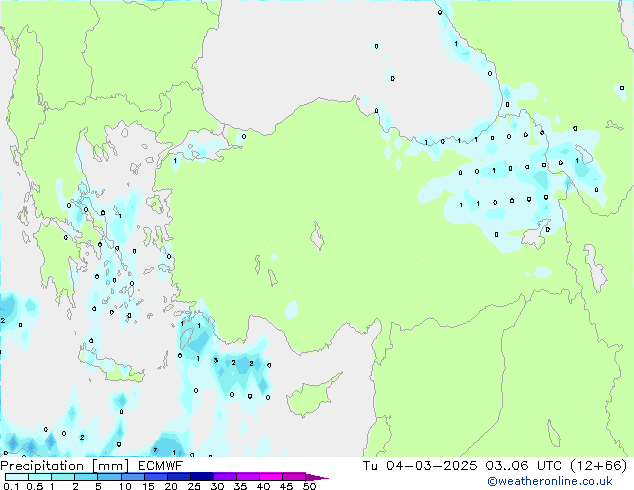Screen dimensions: 634x490
Task: Click the '25' legend scale label
Action: tap(194, 486)
